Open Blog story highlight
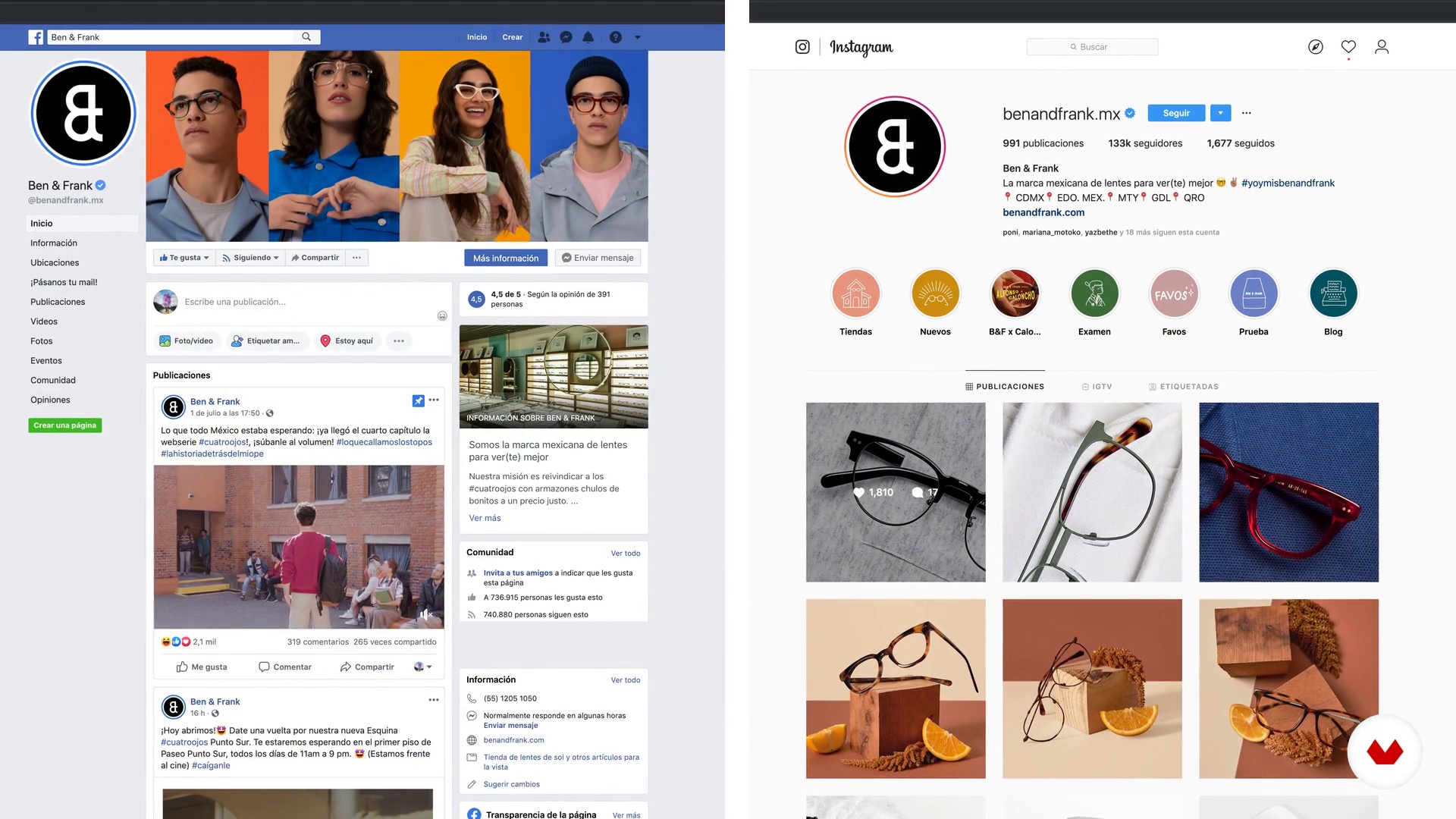The height and width of the screenshot is (819, 1456). [1333, 293]
